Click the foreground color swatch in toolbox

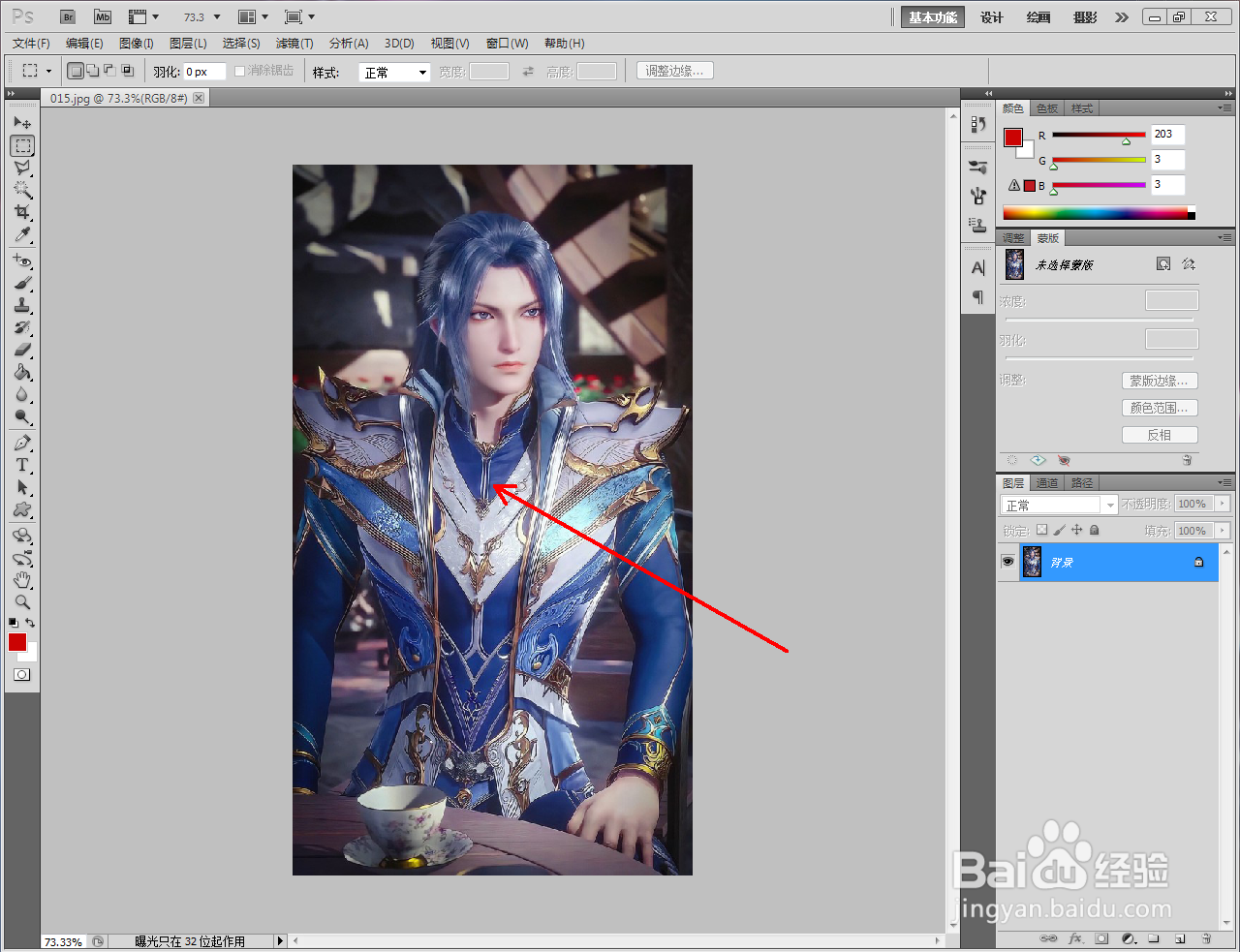[x=17, y=642]
